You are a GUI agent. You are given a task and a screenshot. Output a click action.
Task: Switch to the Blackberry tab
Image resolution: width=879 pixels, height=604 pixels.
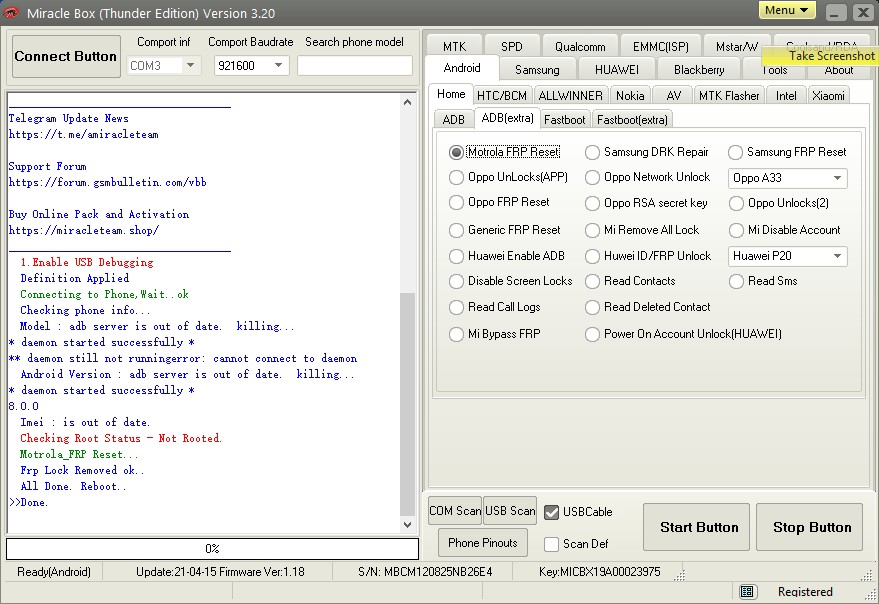(x=699, y=70)
